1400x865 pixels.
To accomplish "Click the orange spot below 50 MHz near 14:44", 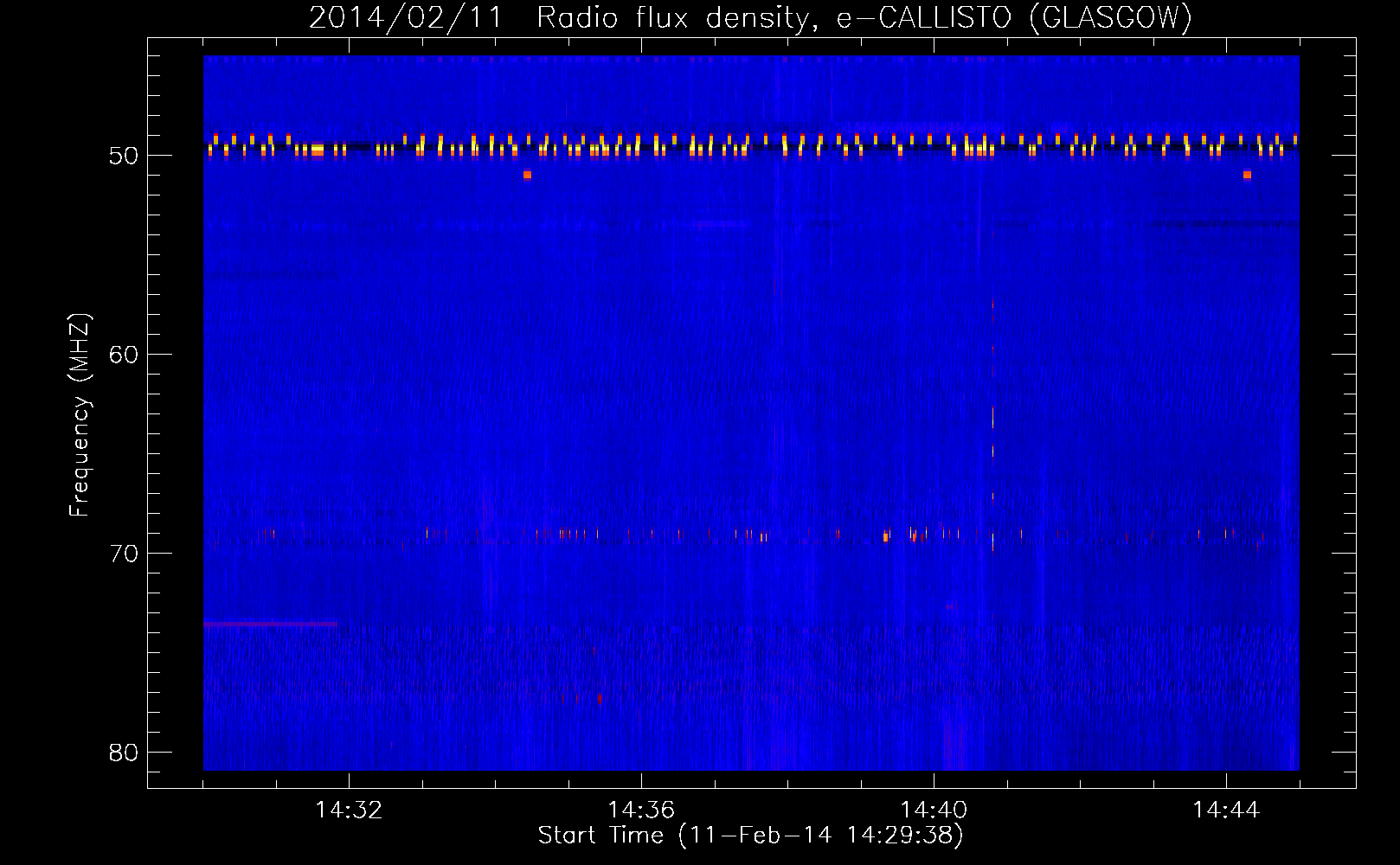I will point(1247,175).
